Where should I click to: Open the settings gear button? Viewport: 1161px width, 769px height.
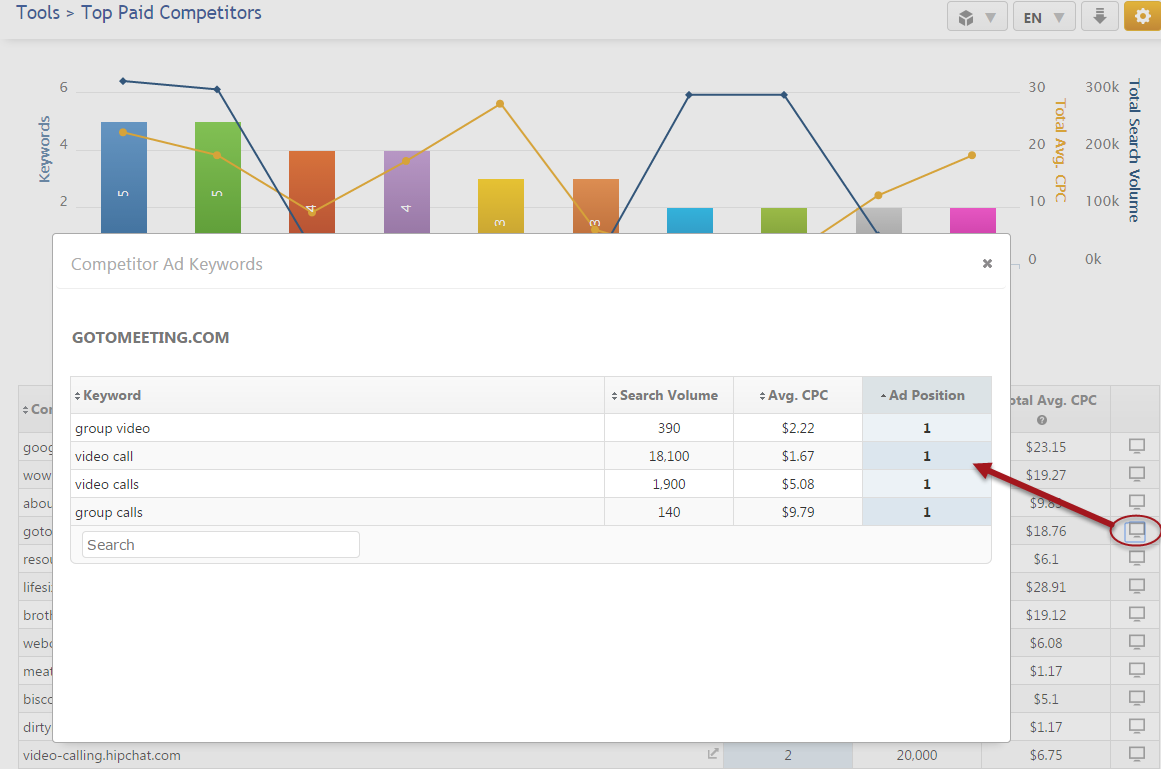pos(1142,17)
